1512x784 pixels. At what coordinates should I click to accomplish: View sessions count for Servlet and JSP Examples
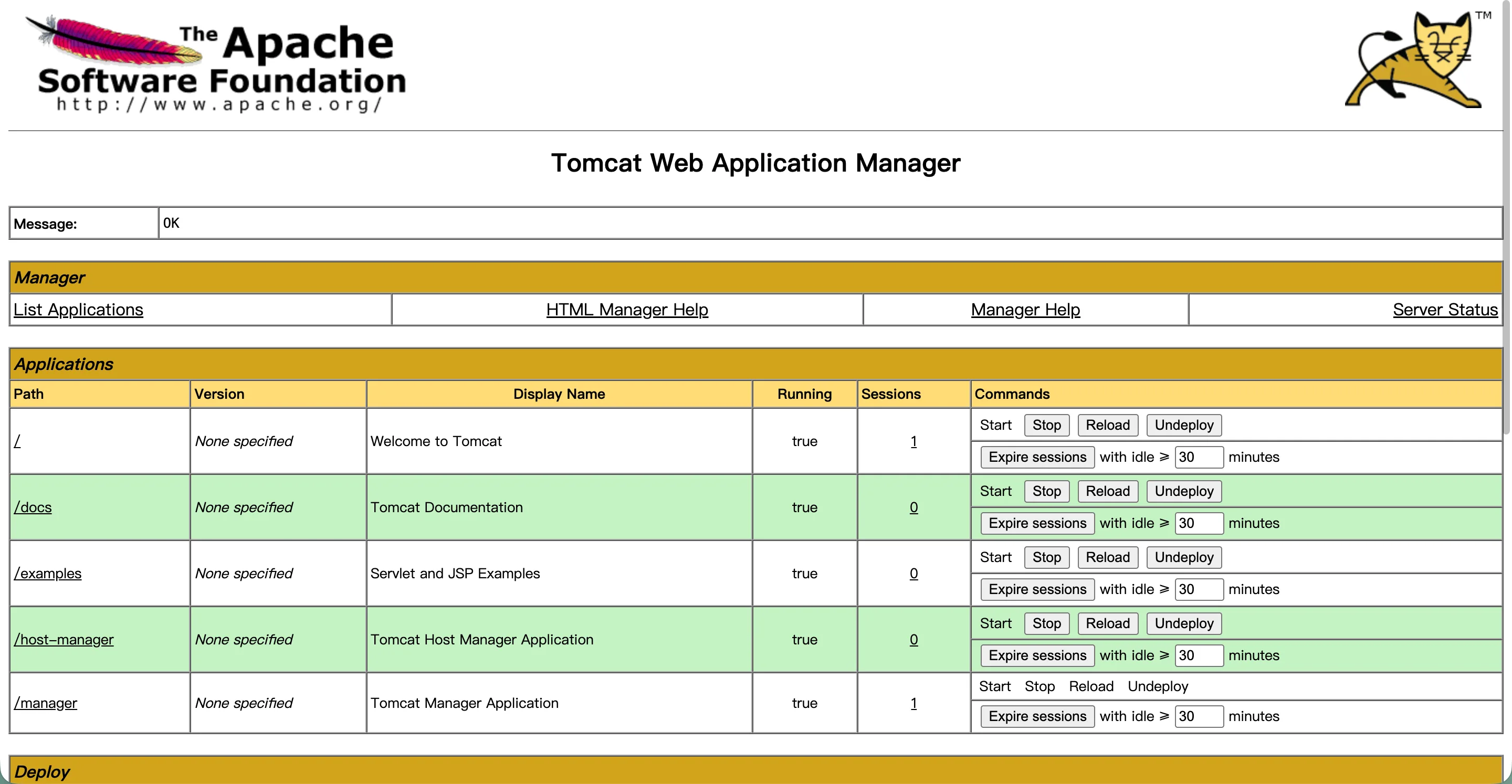(913, 574)
